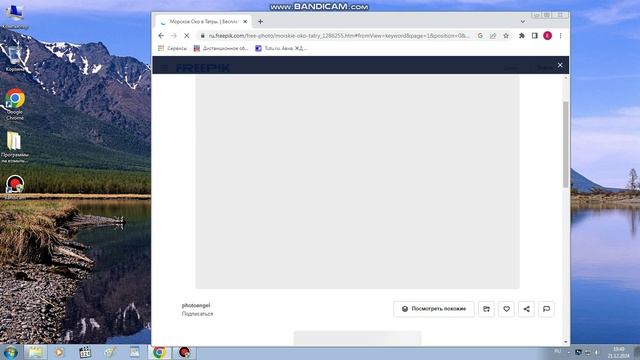Open the Recycle Bin desktop icon

(x=15, y=59)
